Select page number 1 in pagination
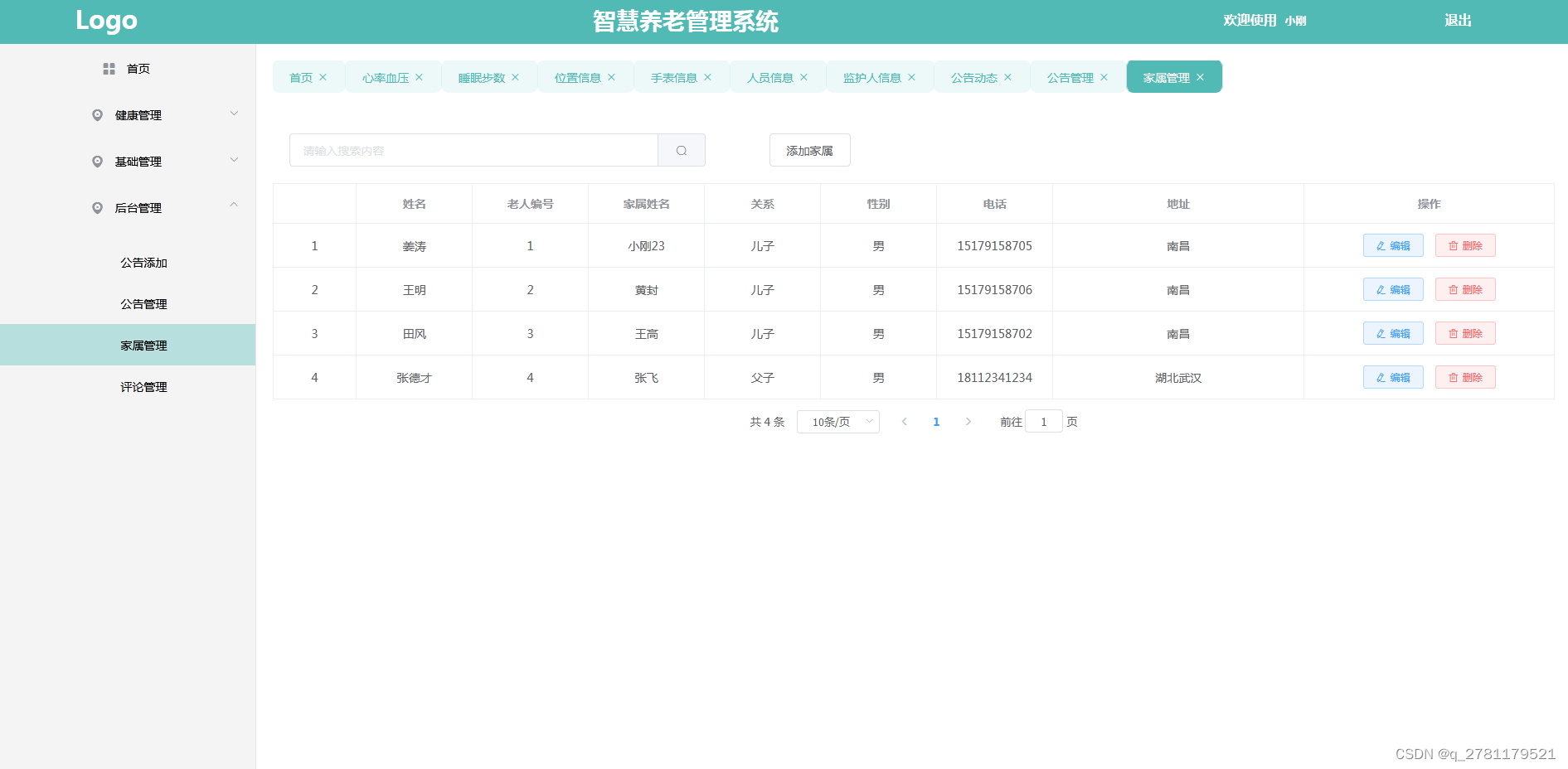Screen dimensions: 1568x769 point(936,422)
